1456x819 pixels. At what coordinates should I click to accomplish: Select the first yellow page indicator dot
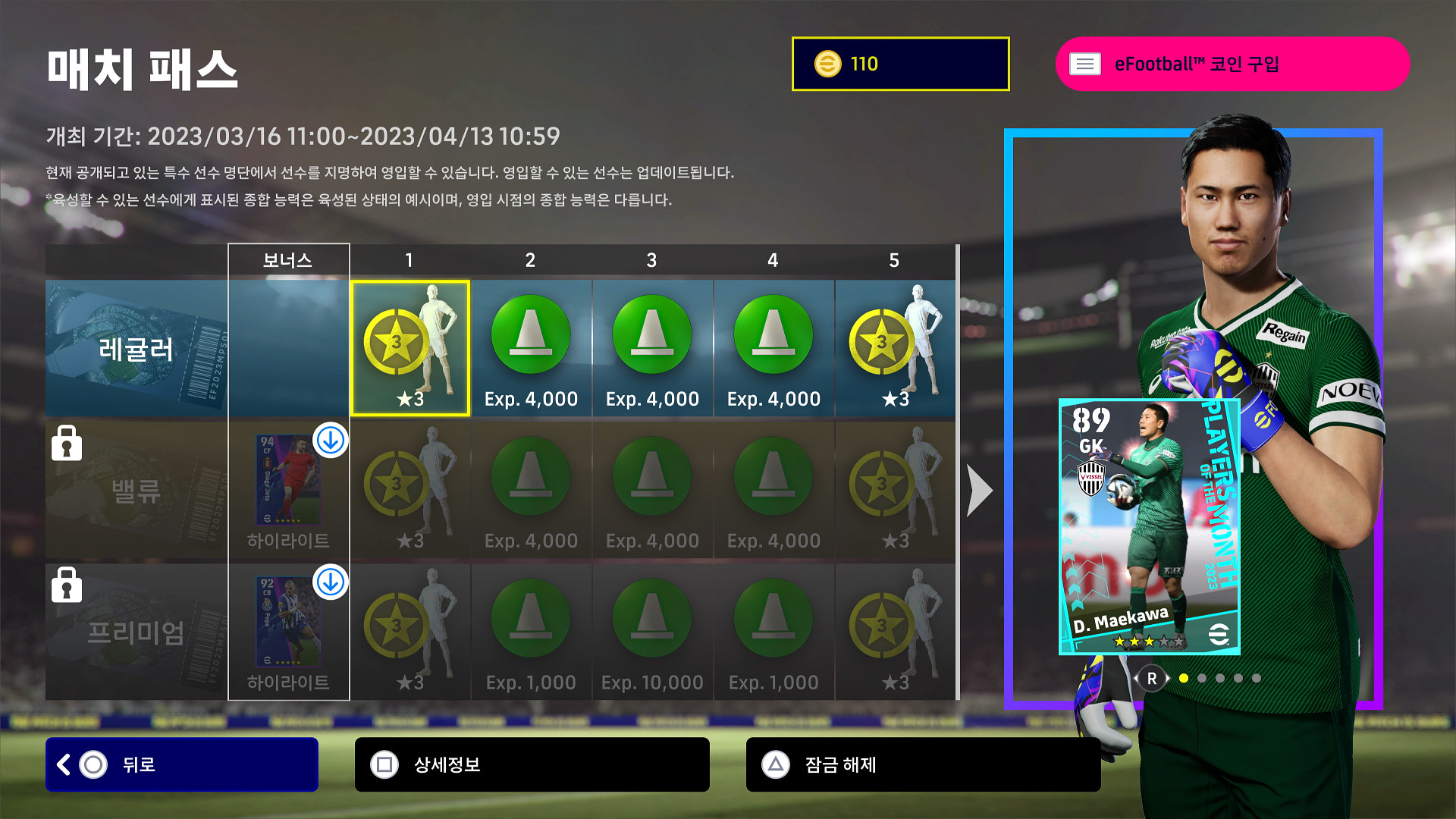[1184, 678]
